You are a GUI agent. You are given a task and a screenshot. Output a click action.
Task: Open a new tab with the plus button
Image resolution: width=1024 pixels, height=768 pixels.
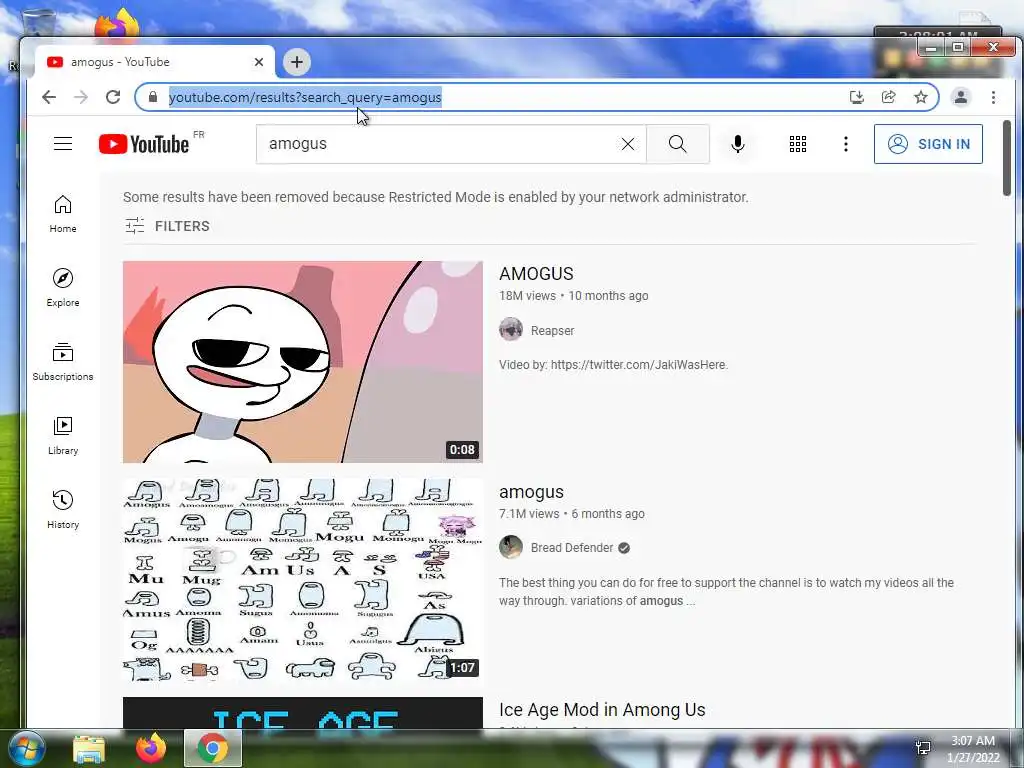(x=296, y=62)
